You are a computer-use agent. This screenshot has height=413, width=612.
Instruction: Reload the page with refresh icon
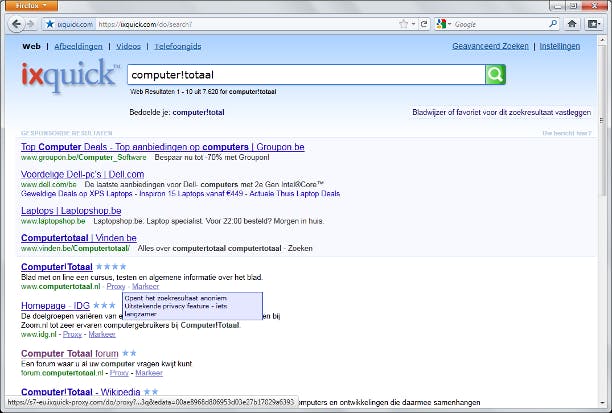coord(424,24)
